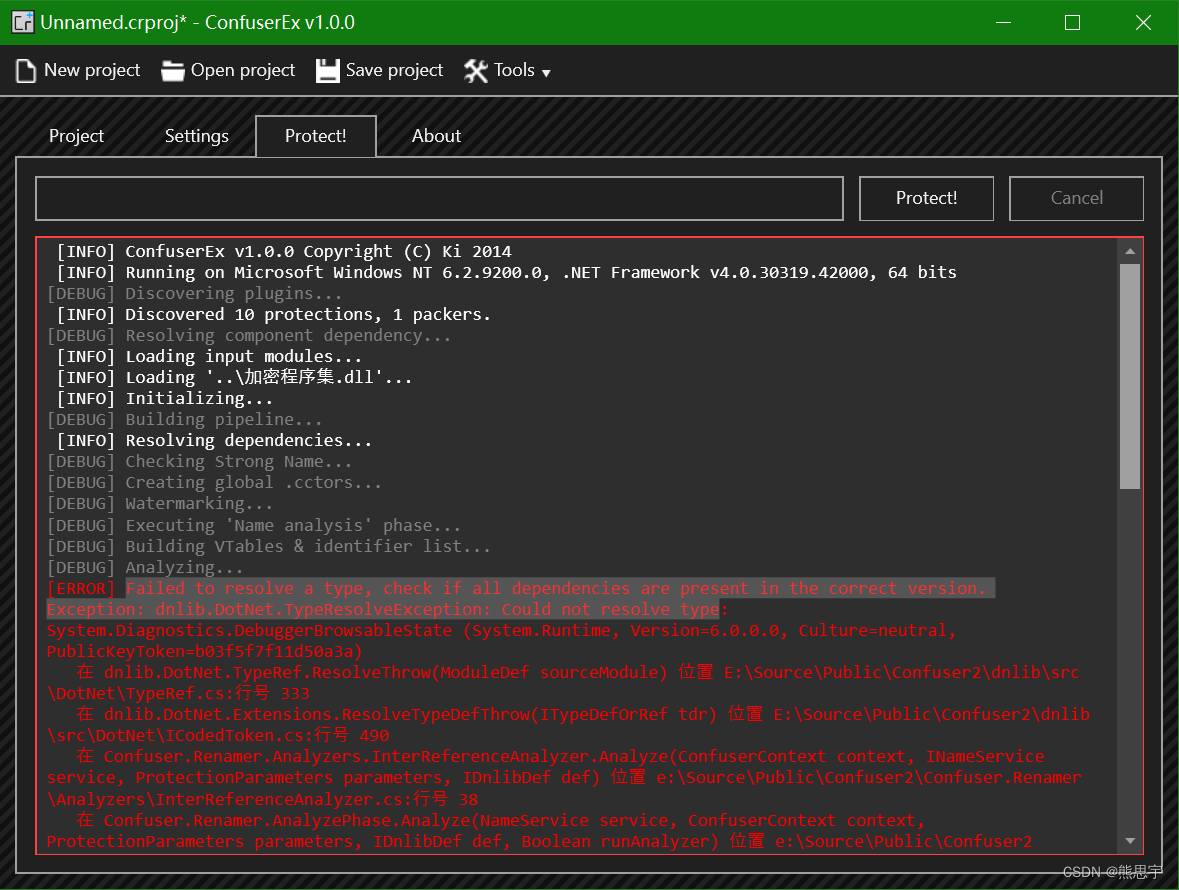Close the ConfuserEx window
The image size is (1179, 890).
[1143, 23]
